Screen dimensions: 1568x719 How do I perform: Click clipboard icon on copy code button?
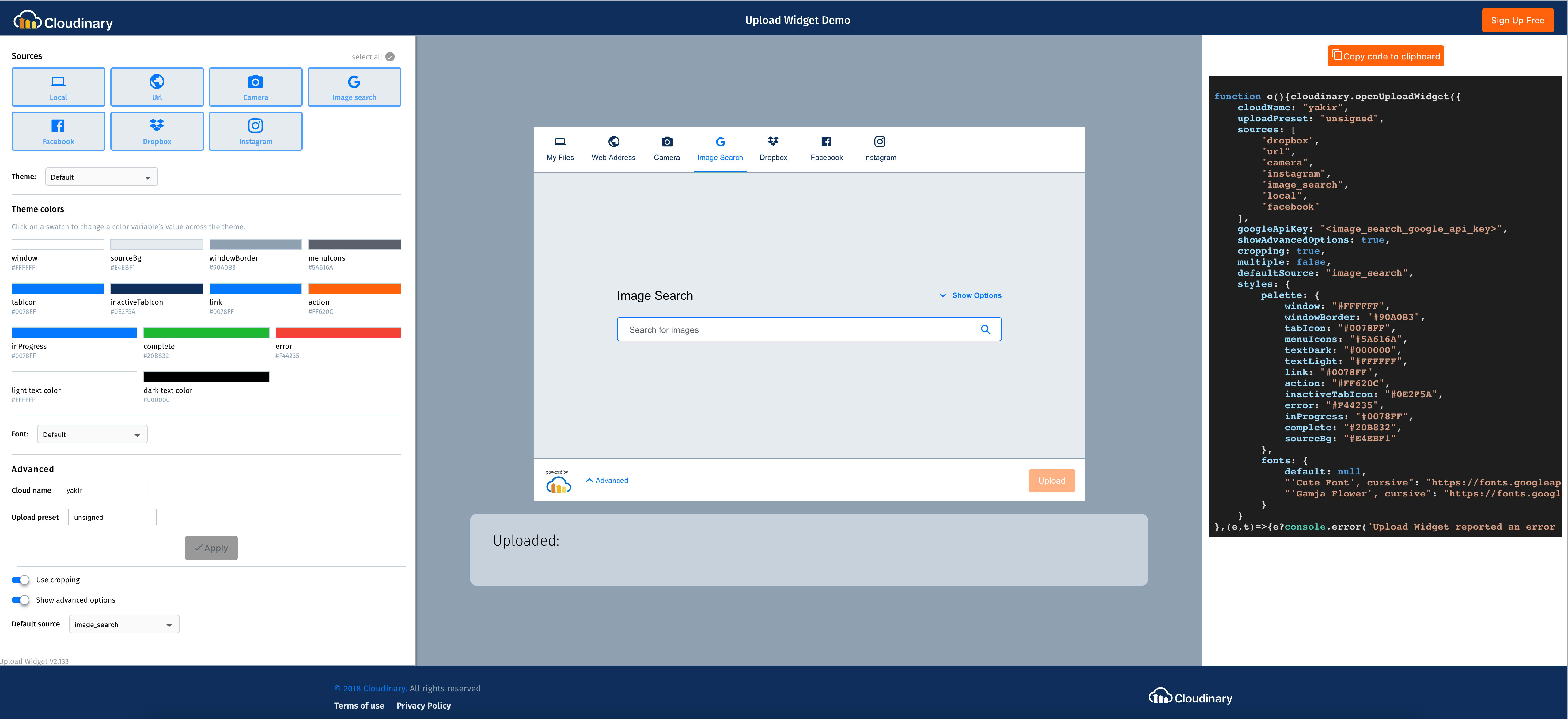pos(1337,55)
